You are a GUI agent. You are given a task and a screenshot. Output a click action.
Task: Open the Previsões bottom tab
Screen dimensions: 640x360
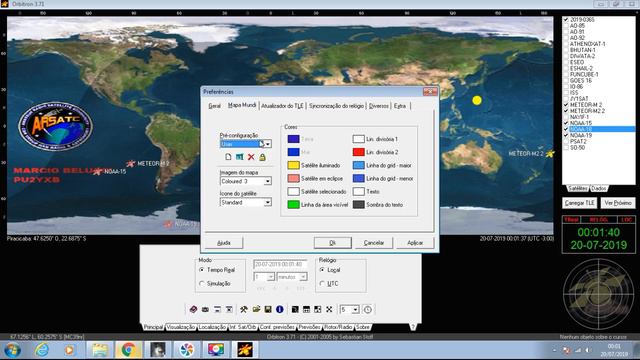309,327
